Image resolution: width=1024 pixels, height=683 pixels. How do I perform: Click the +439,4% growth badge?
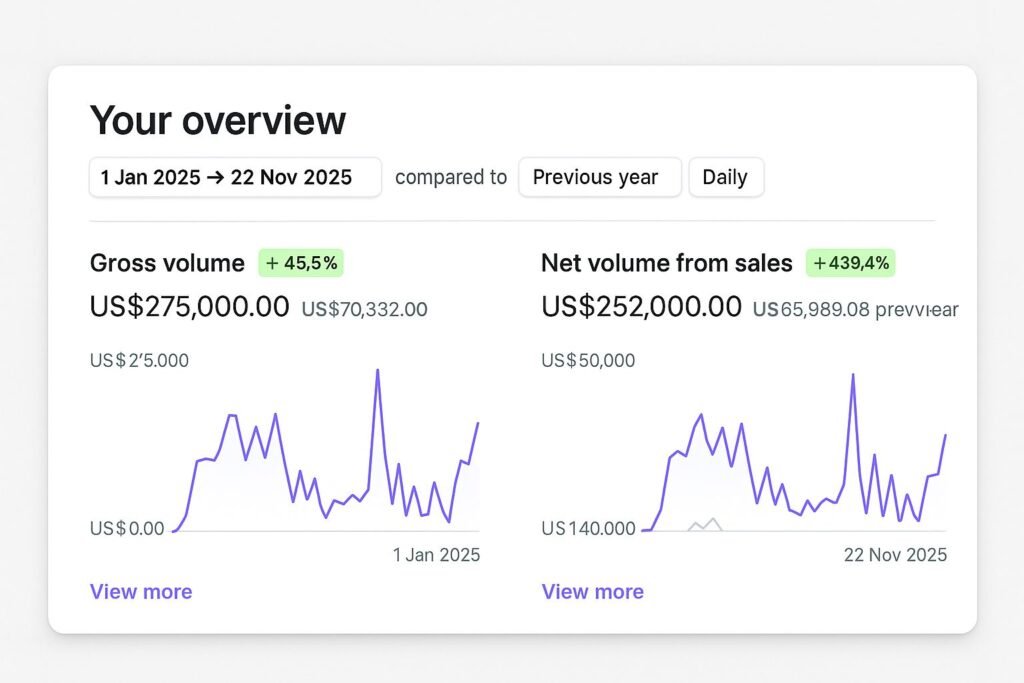(x=850, y=263)
